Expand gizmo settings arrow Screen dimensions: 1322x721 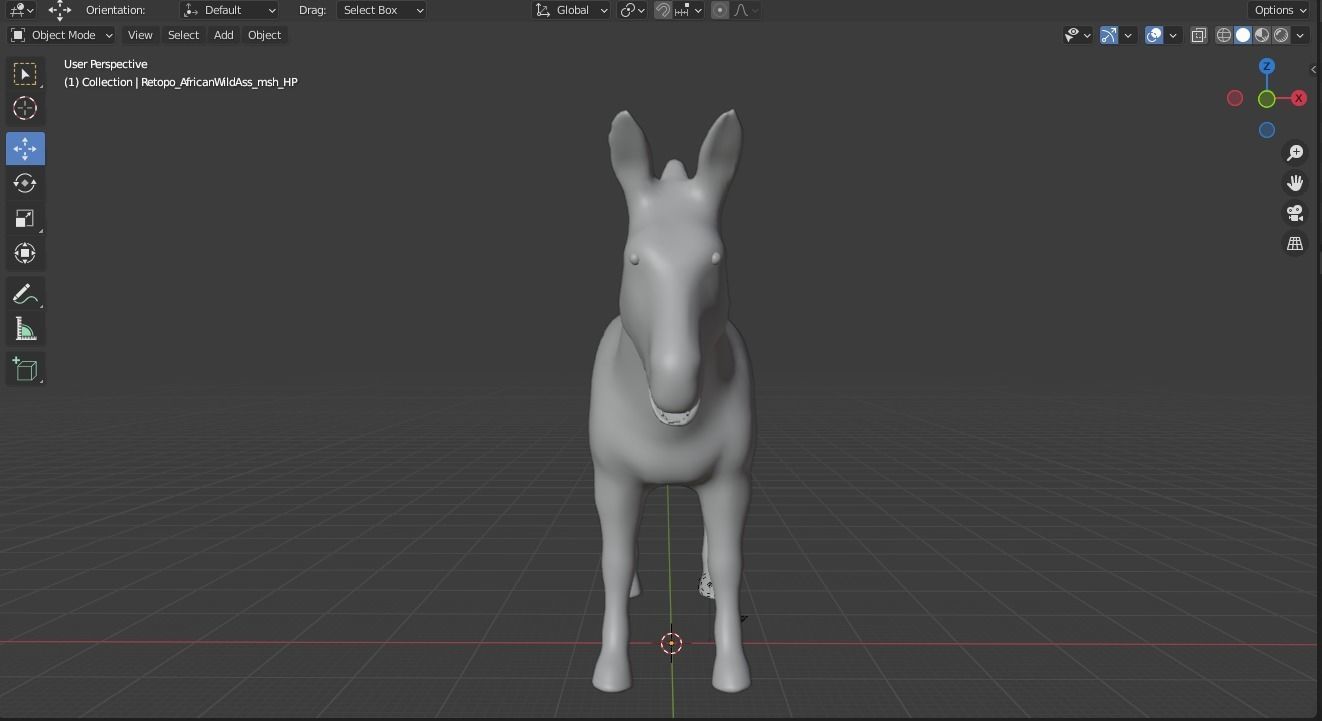(x=1128, y=35)
